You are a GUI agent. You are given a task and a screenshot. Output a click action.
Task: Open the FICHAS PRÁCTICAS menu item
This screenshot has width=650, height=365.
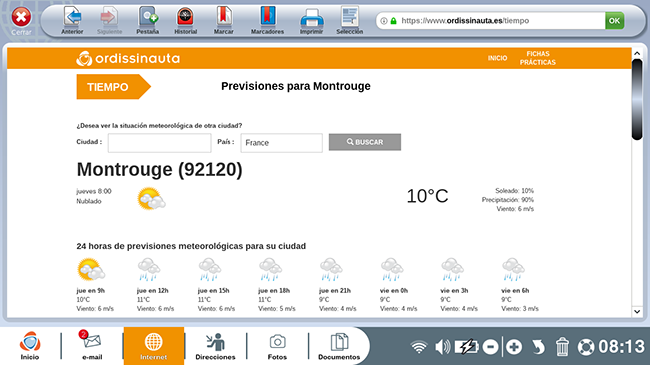point(538,58)
